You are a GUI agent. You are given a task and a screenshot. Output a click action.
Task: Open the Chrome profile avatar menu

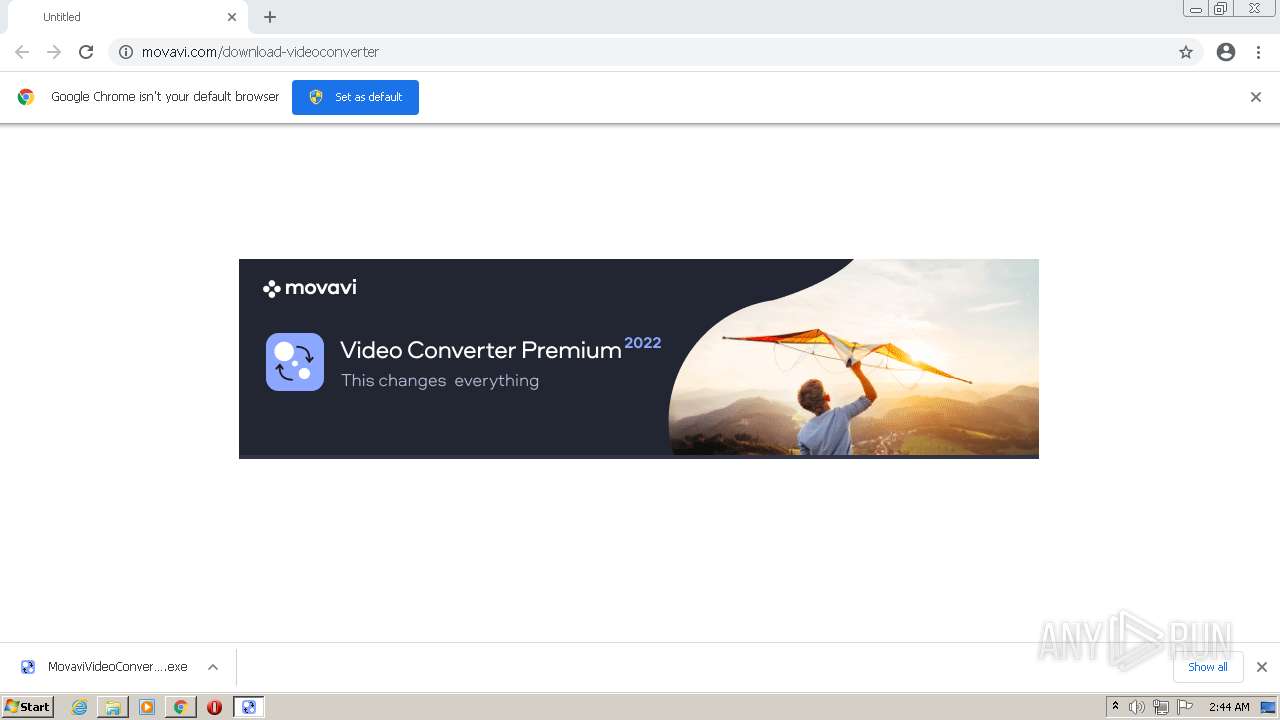[x=1226, y=52]
